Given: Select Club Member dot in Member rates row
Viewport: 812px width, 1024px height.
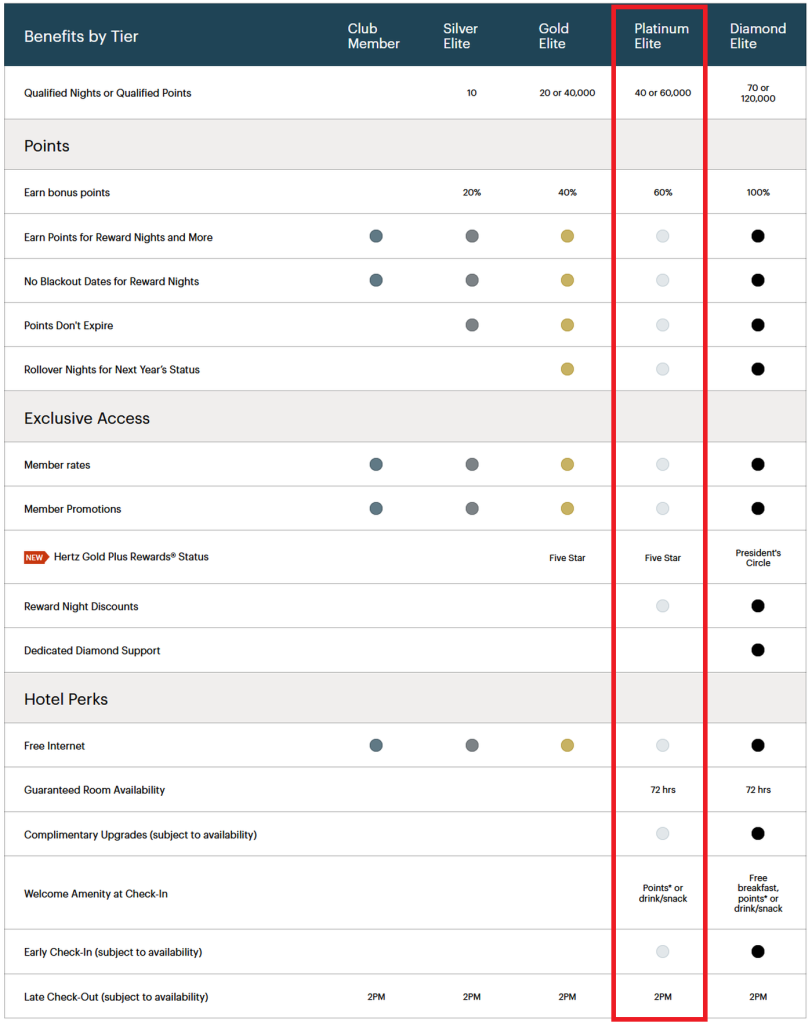Looking at the screenshot, I should (x=376, y=464).
